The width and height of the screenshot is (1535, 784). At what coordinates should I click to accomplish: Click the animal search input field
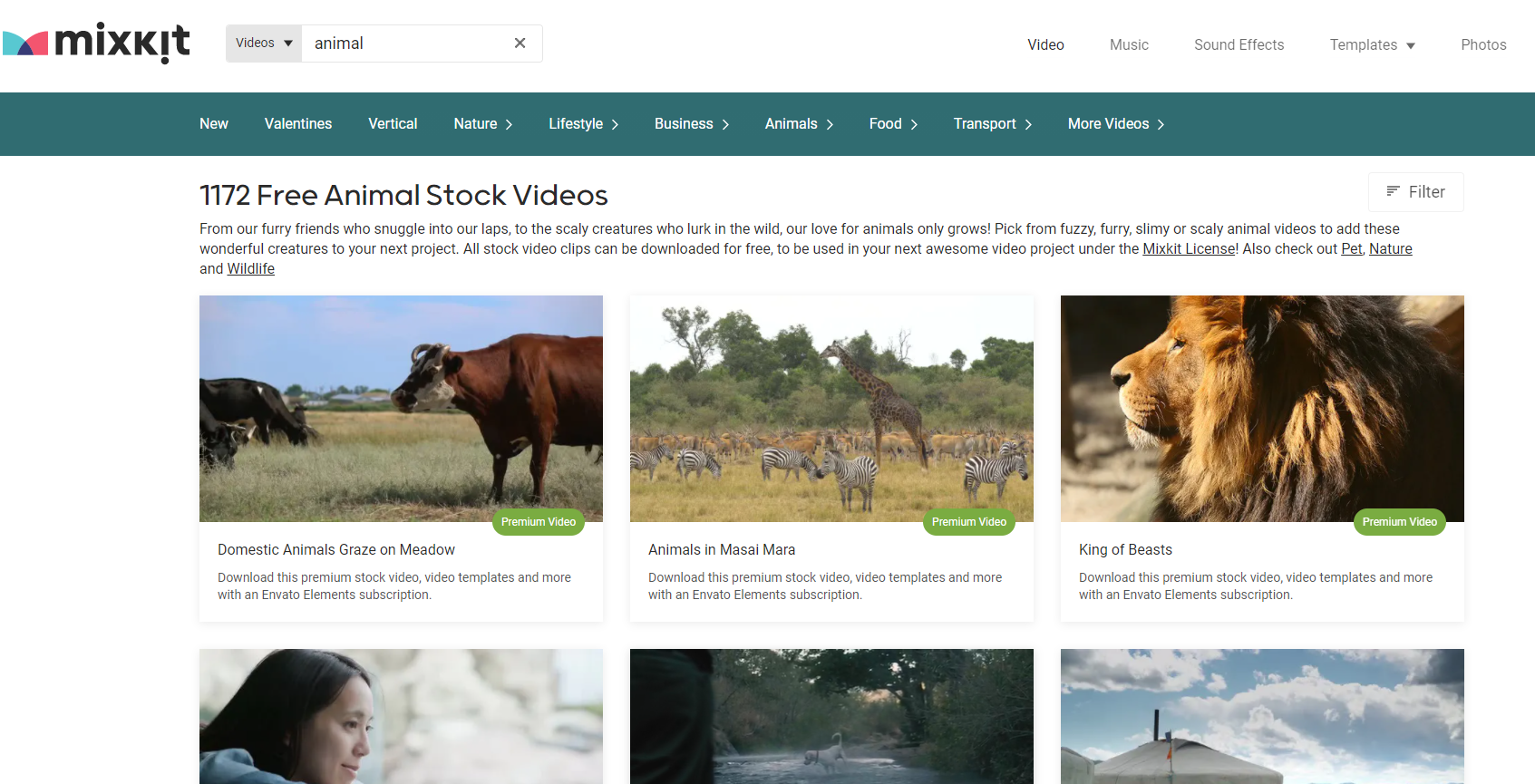[406, 44]
